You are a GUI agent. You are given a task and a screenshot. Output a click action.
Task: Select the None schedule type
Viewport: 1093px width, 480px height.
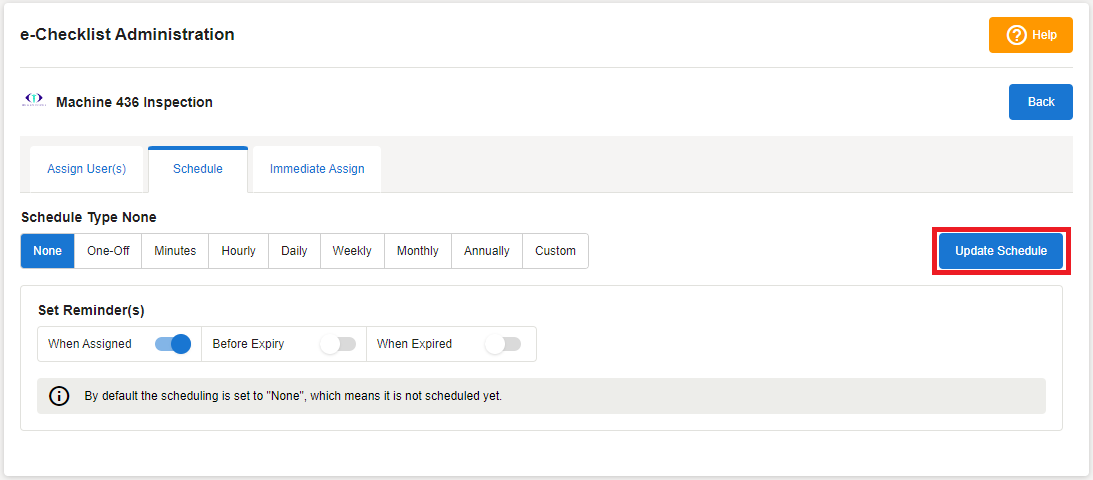coord(47,251)
